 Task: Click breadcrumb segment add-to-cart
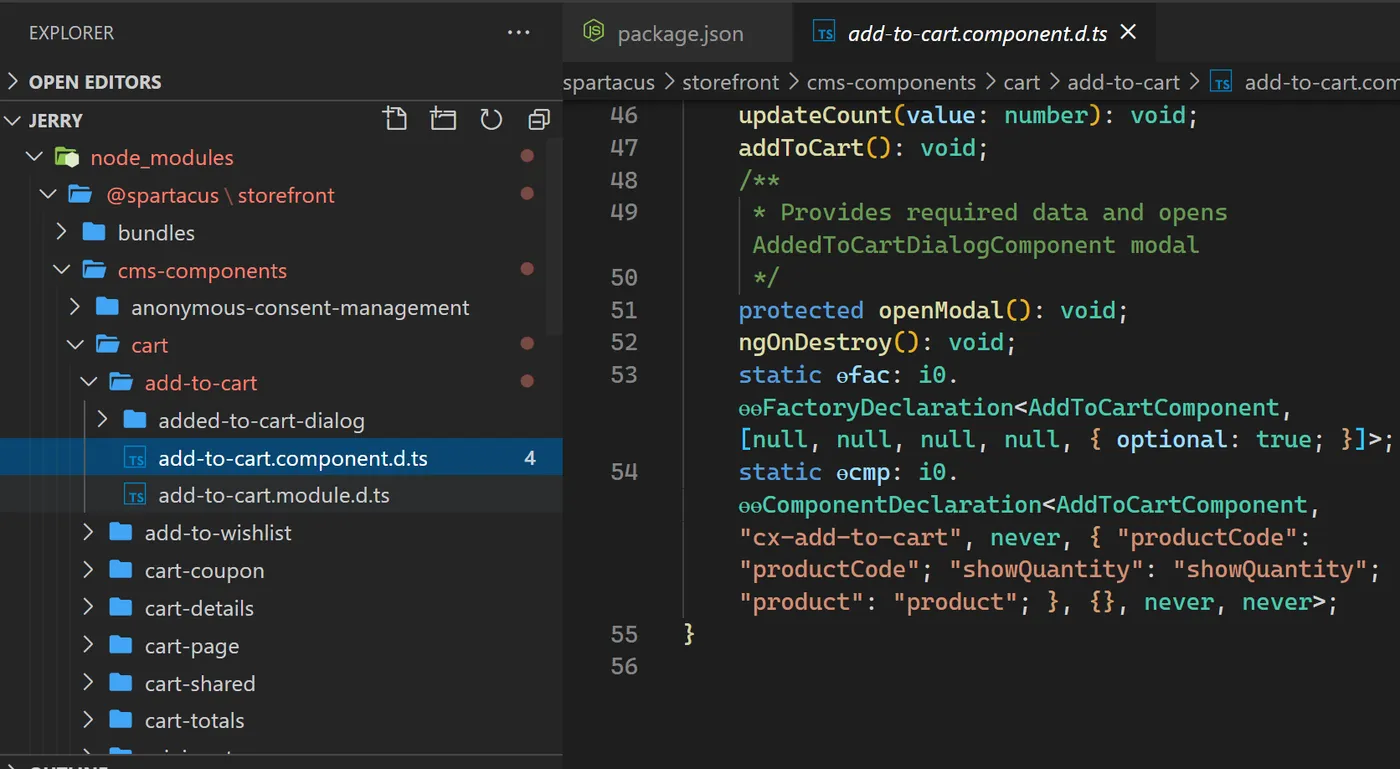coord(1124,82)
